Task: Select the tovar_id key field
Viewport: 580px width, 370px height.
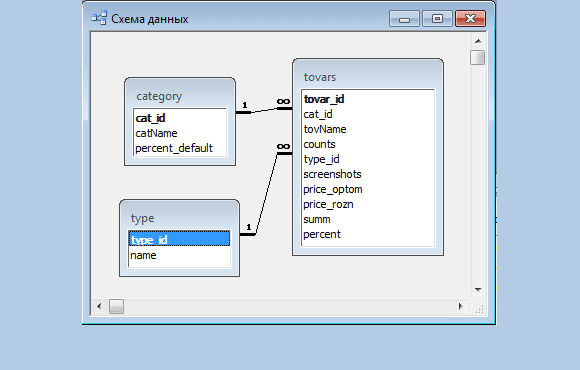Action: (368, 99)
